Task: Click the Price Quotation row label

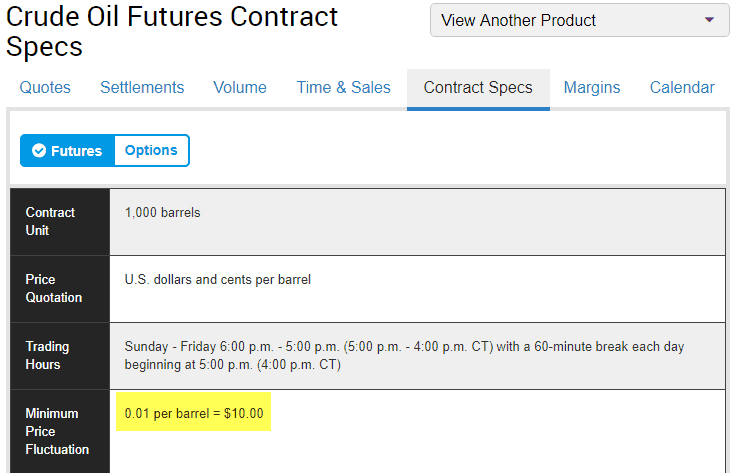Action: click(54, 288)
